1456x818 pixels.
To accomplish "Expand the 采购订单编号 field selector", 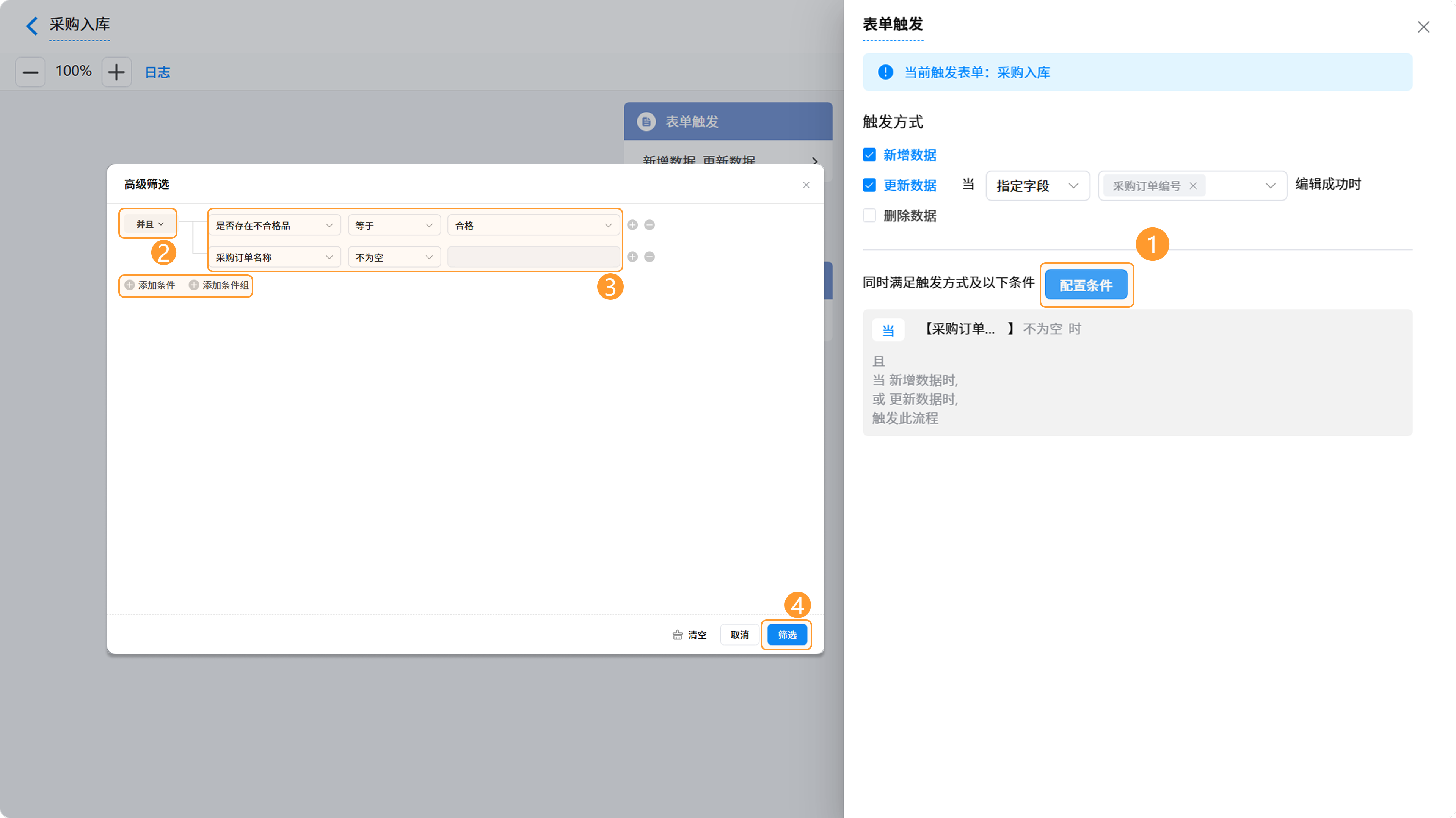I will (x=1270, y=186).
